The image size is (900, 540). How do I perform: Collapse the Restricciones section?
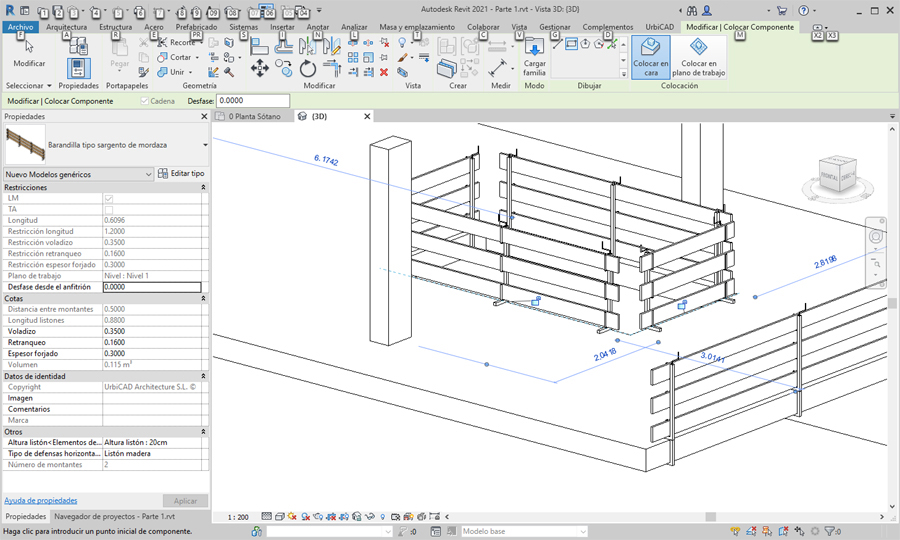pos(204,187)
